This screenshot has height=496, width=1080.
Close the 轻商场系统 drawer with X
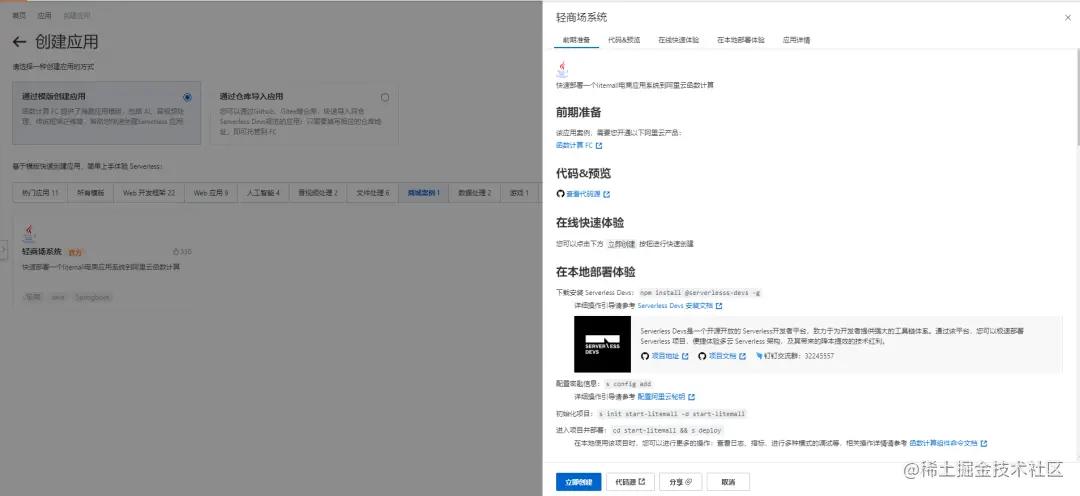1068,18
